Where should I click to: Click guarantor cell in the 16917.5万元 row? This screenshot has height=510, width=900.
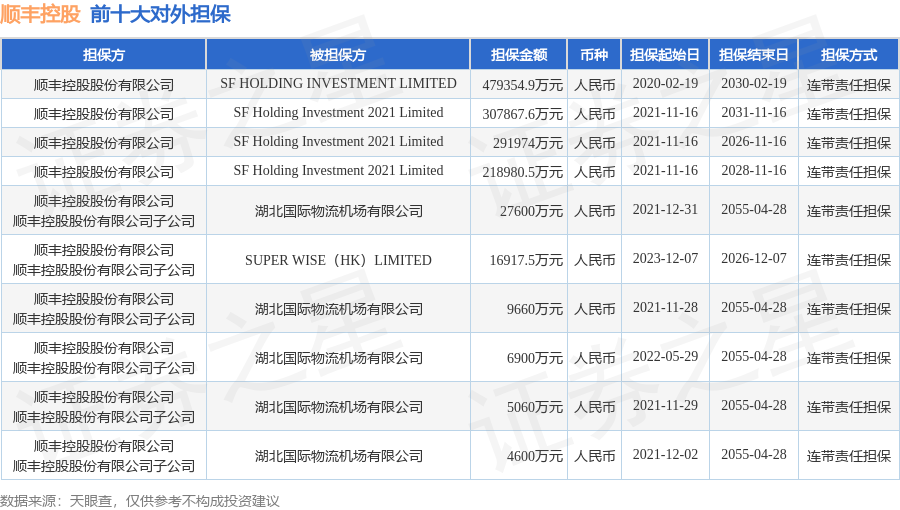click(x=104, y=260)
